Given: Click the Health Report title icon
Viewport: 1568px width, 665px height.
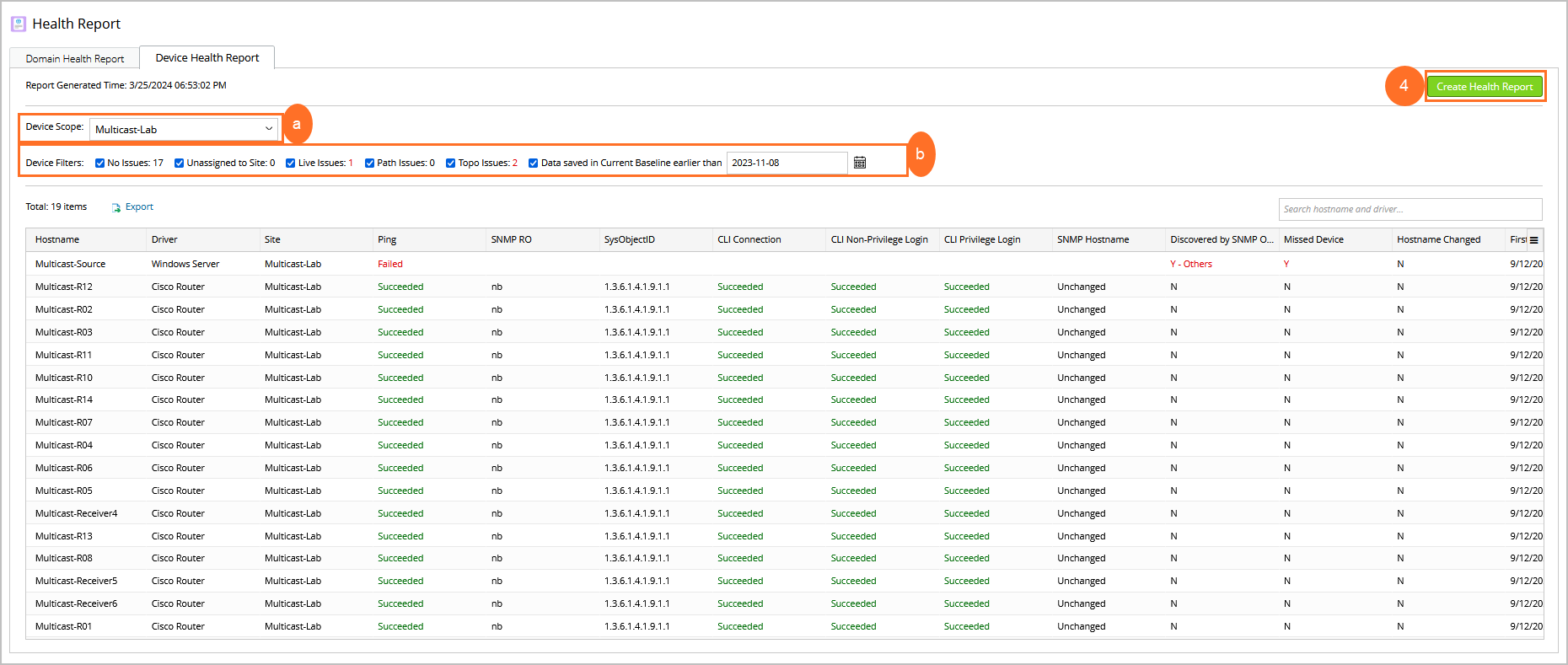Looking at the screenshot, I should (19, 24).
